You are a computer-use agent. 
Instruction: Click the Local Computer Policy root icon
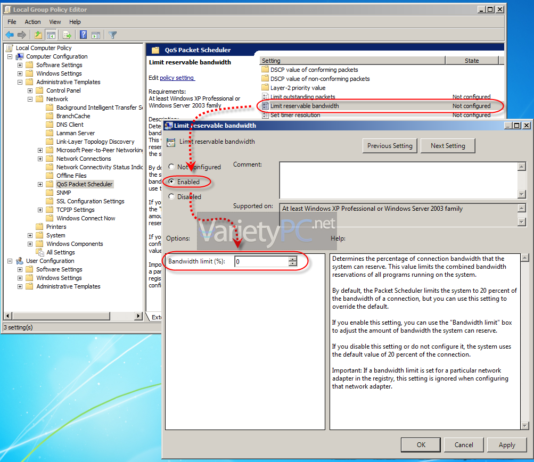(x=10, y=48)
